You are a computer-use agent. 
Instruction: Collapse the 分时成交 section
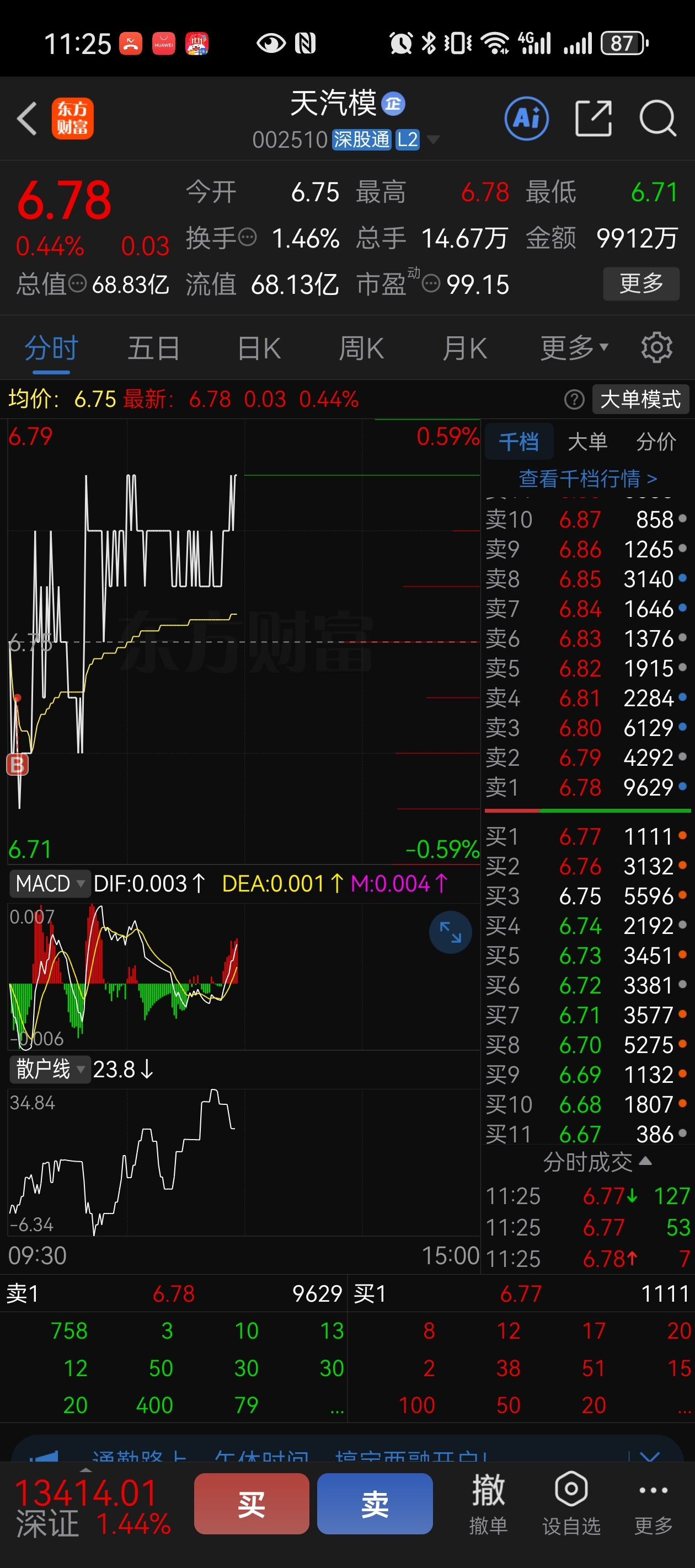(x=597, y=1162)
